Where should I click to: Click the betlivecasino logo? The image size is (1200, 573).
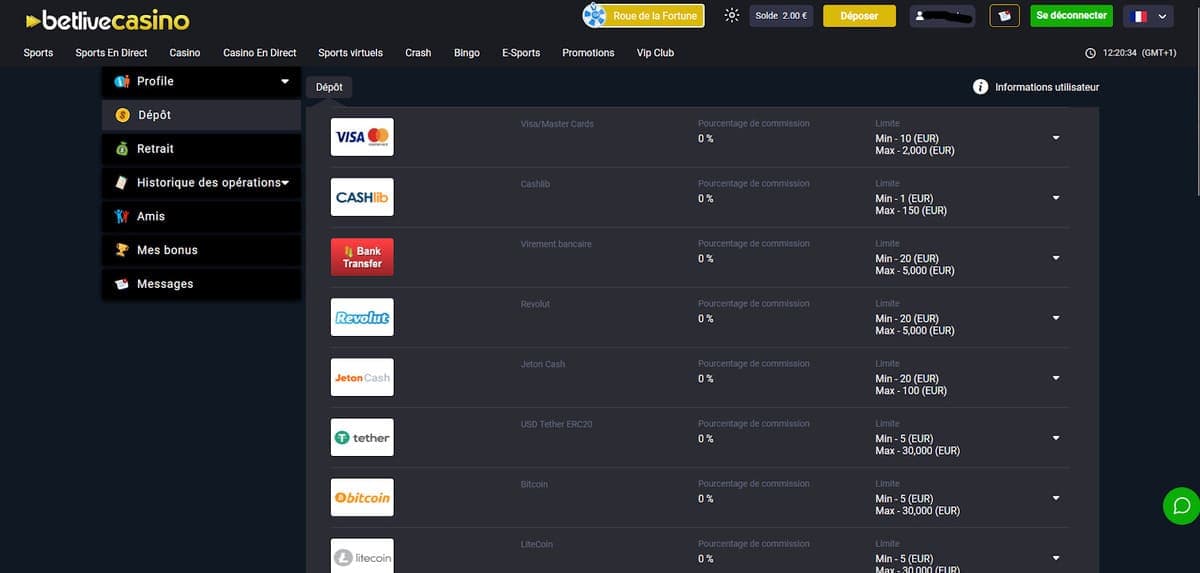(108, 20)
